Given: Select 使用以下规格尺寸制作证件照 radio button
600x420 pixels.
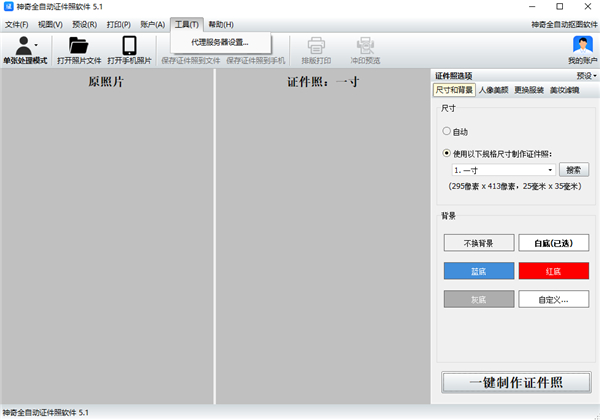Looking at the screenshot, I should click(446, 153).
